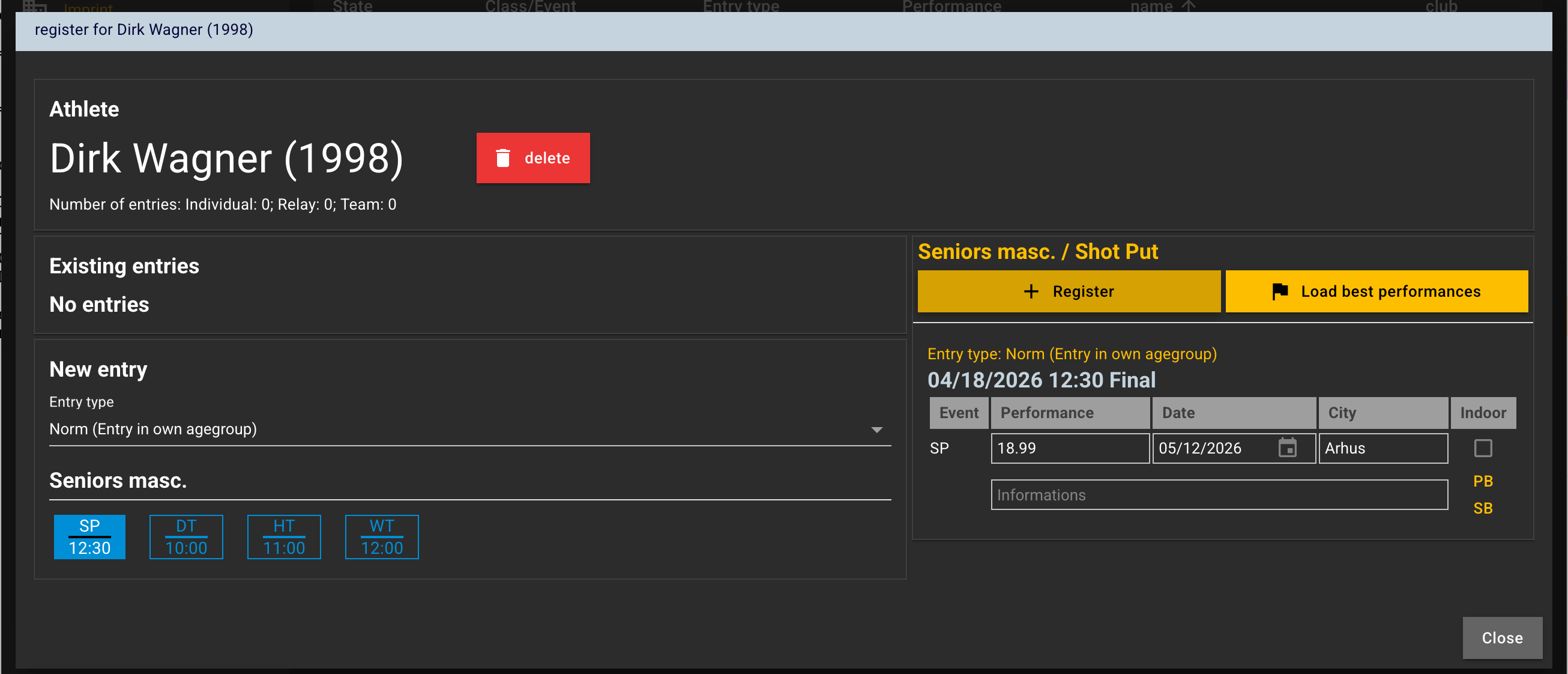Image resolution: width=1568 pixels, height=674 pixels.
Task: Click the plus icon on Register
Action: 1031,291
